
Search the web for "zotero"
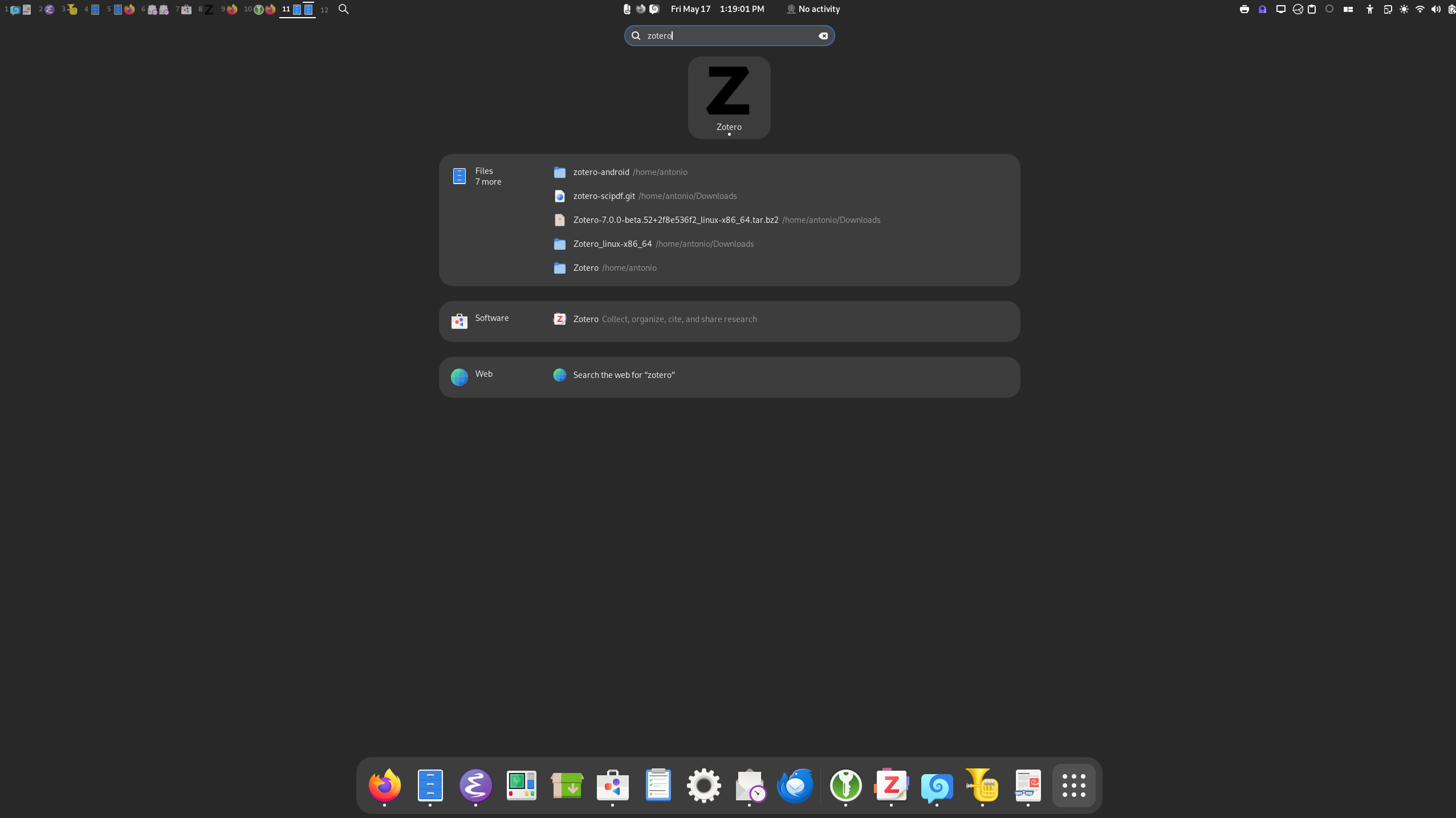tap(624, 375)
